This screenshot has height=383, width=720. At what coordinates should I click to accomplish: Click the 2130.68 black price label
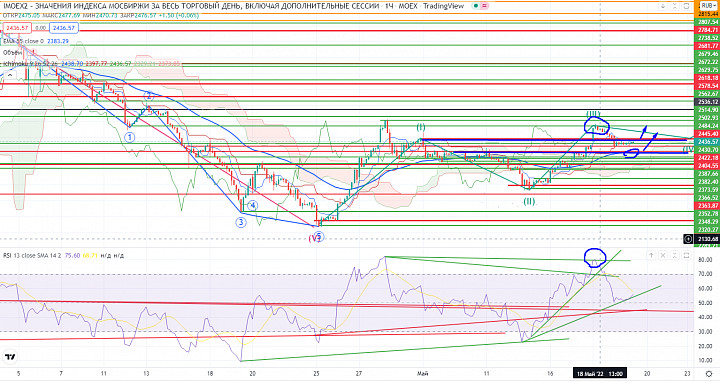[x=708, y=239]
